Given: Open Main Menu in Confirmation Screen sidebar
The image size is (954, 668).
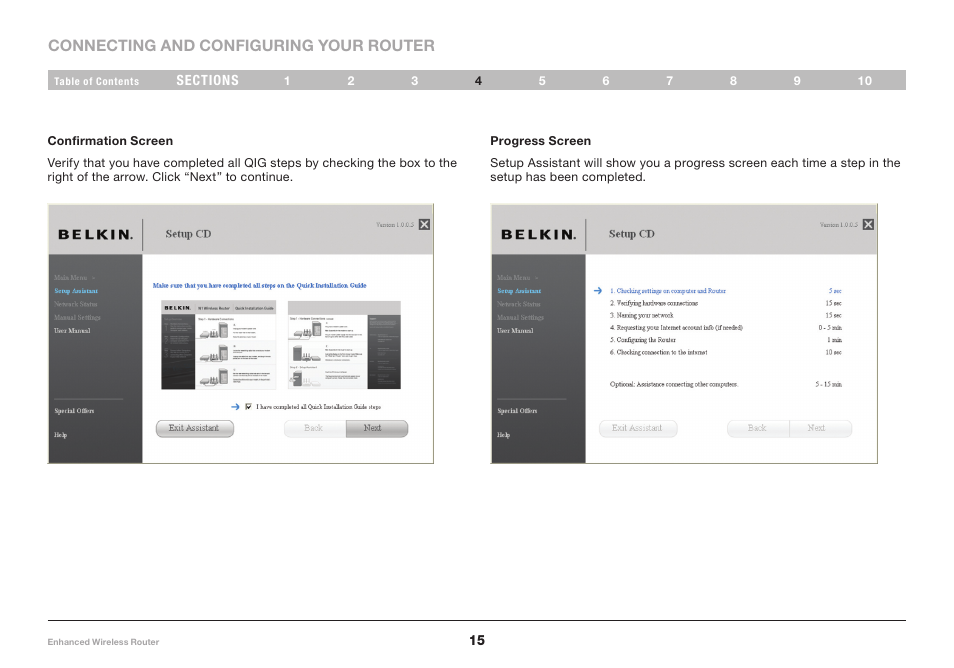Looking at the screenshot, I should pyautogui.click(x=71, y=277).
